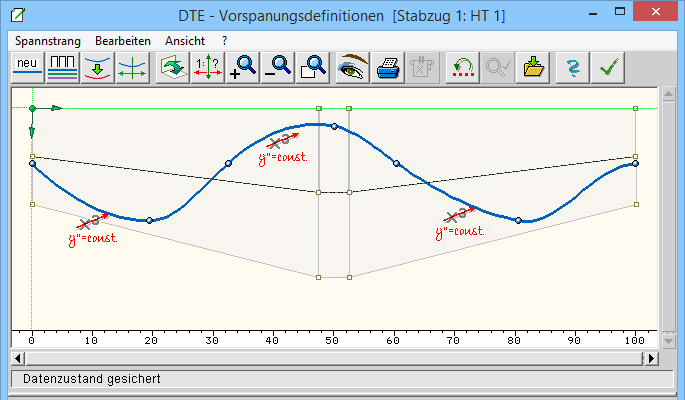Click the undo arrow icon
Screen dimensions: 685x400
(461, 67)
